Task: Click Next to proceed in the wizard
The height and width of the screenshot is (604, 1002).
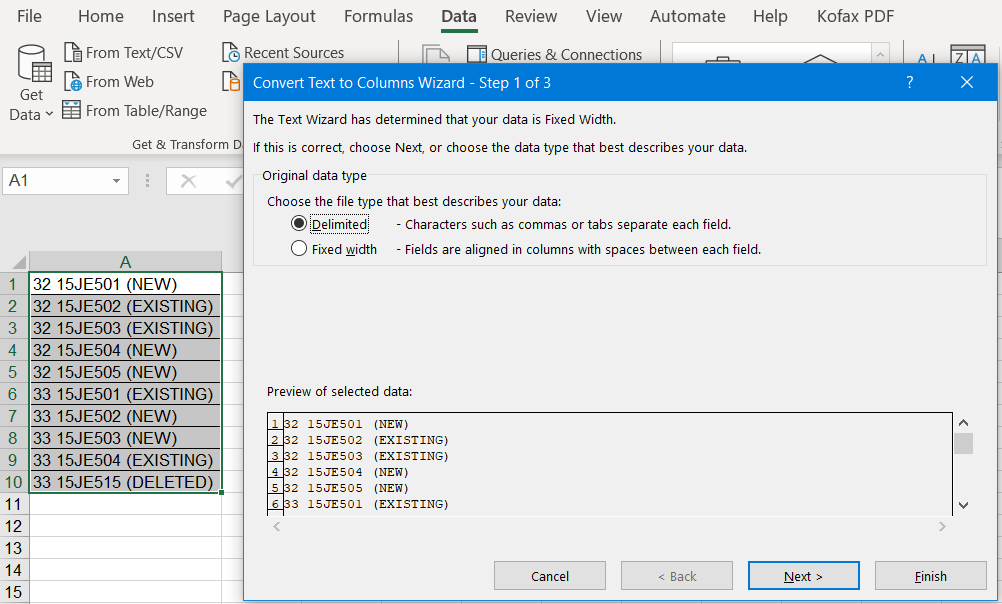Action: (x=803, y=575)
